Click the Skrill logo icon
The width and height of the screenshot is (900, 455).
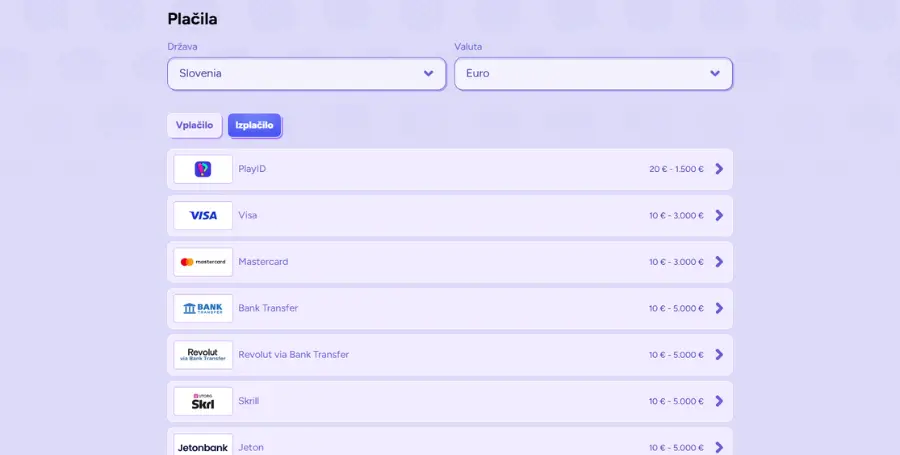203,402
